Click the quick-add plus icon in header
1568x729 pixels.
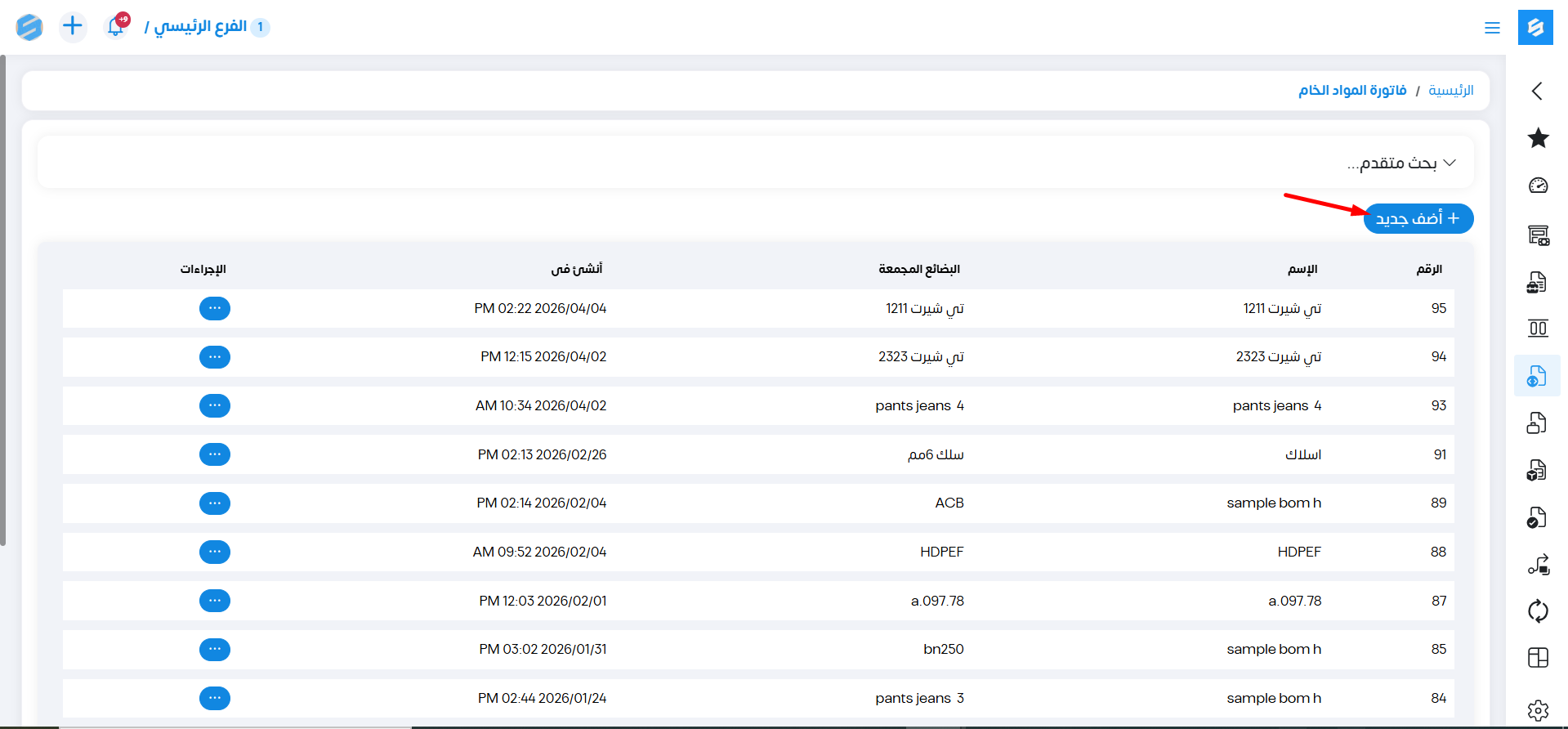pos(73,27)
